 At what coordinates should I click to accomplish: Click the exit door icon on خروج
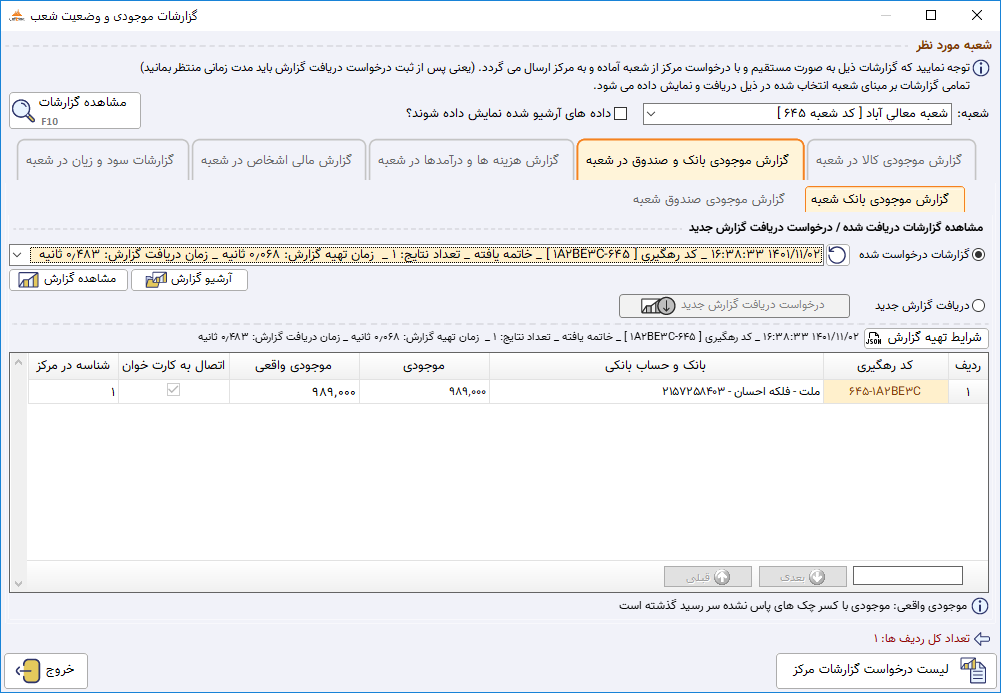(x=28, y=671)
